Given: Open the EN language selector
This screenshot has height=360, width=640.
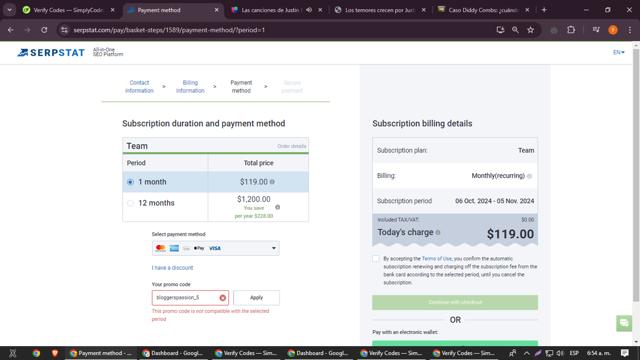Looking at the screenshot, I should pos(618,52).
